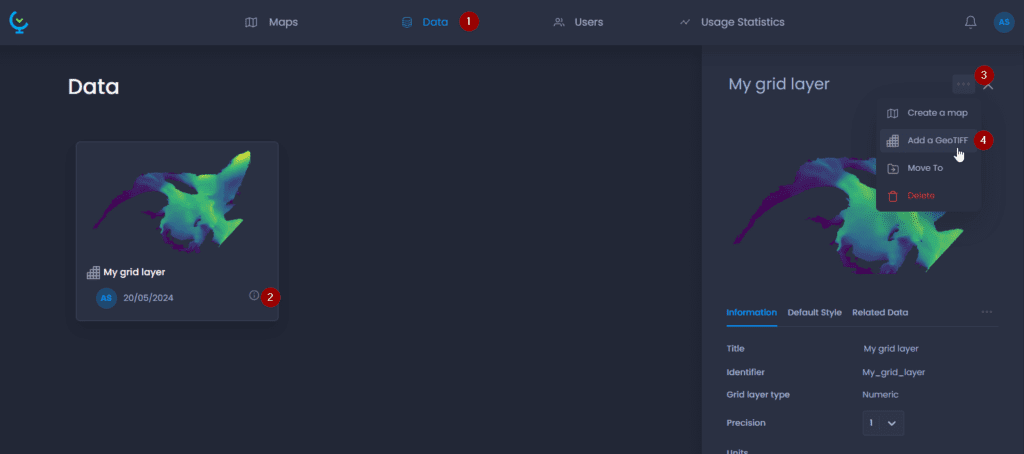The height and width of the screenshot is (454, 1024).
Task: Open notifications bell
Action: point(970,22)
